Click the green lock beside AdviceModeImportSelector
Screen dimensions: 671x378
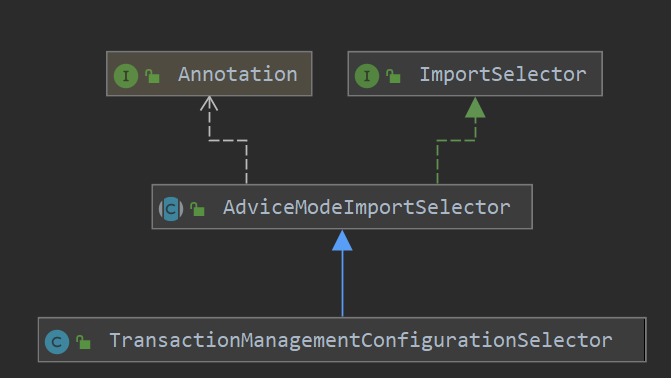tap(197, 209)
